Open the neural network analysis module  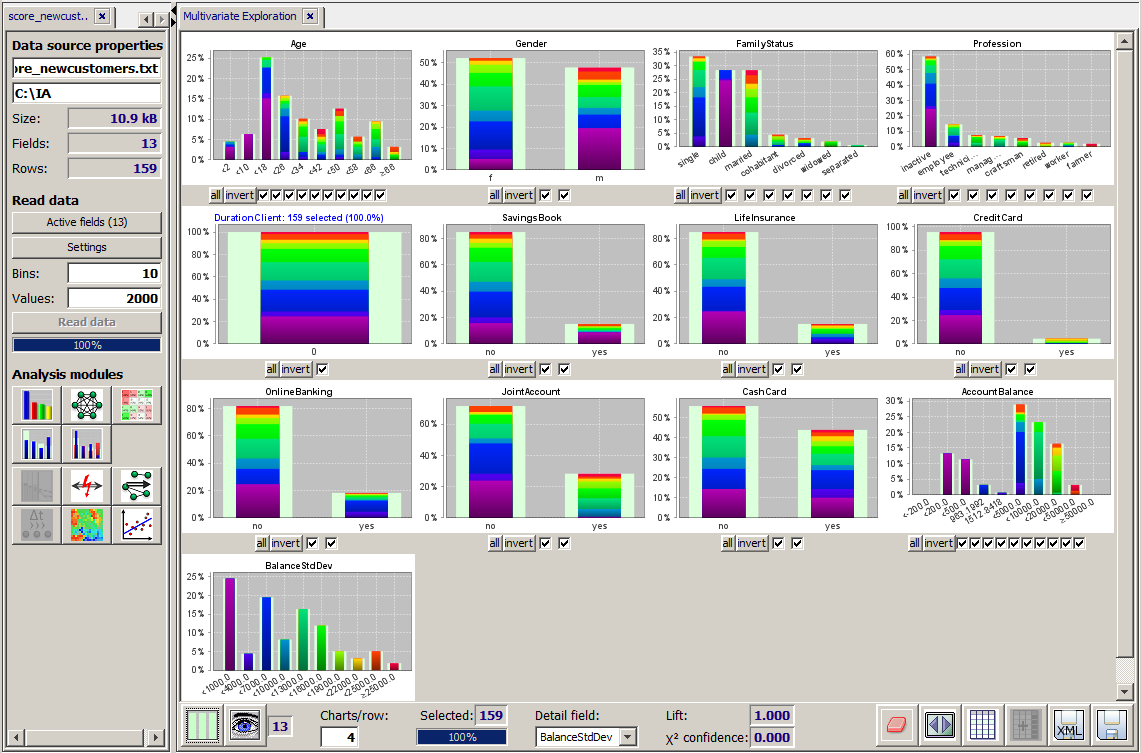coord(86,405)
